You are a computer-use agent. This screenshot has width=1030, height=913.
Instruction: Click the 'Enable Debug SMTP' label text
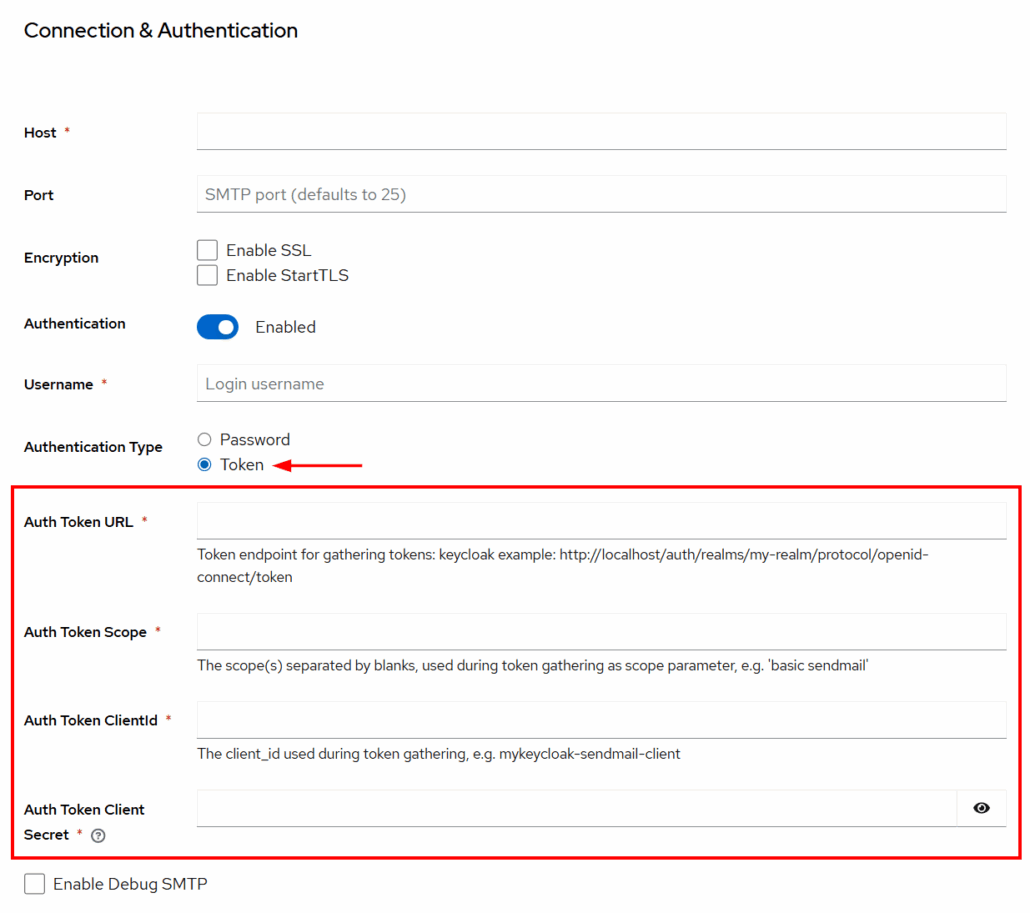click(x=130, y=884)
